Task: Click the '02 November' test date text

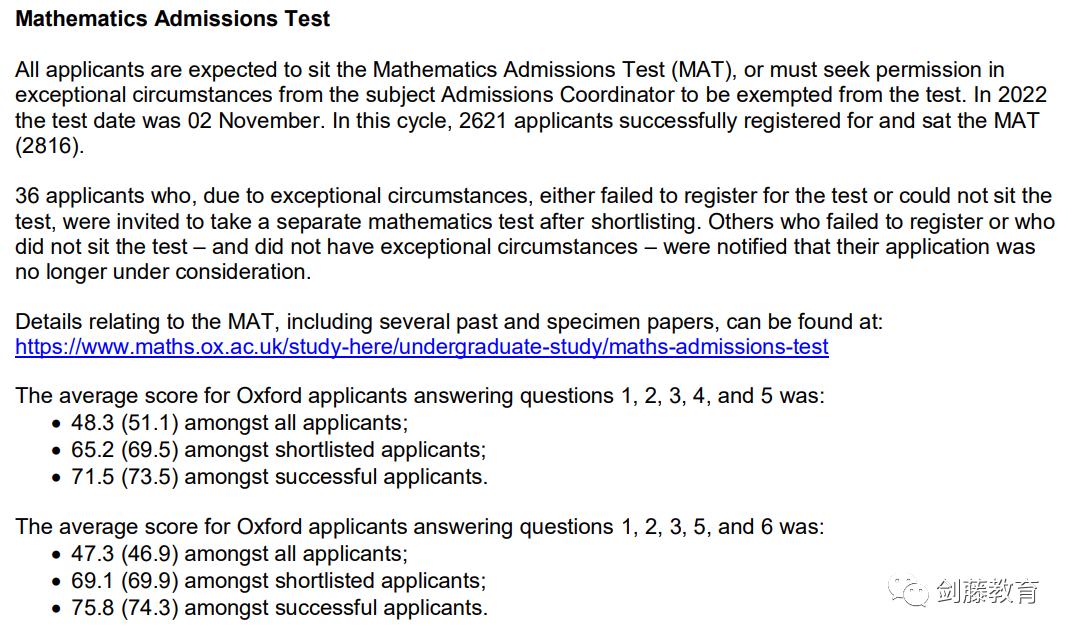Action: [253, 121]
